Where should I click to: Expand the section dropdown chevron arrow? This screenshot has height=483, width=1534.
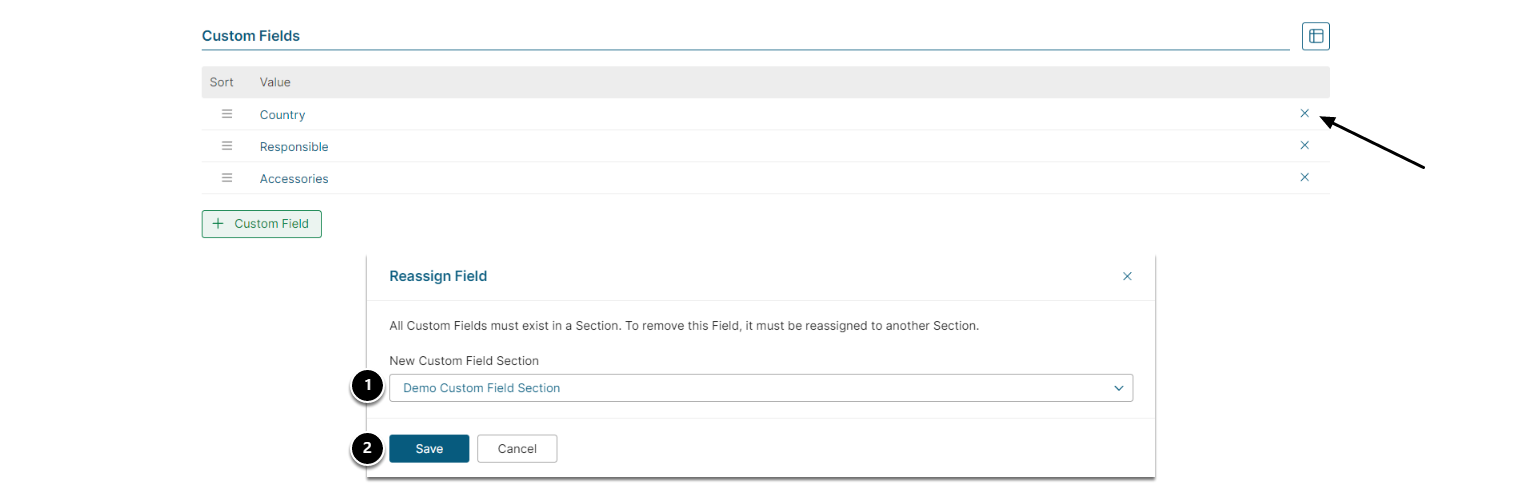pyautogui.click(x=1119, y=388)
